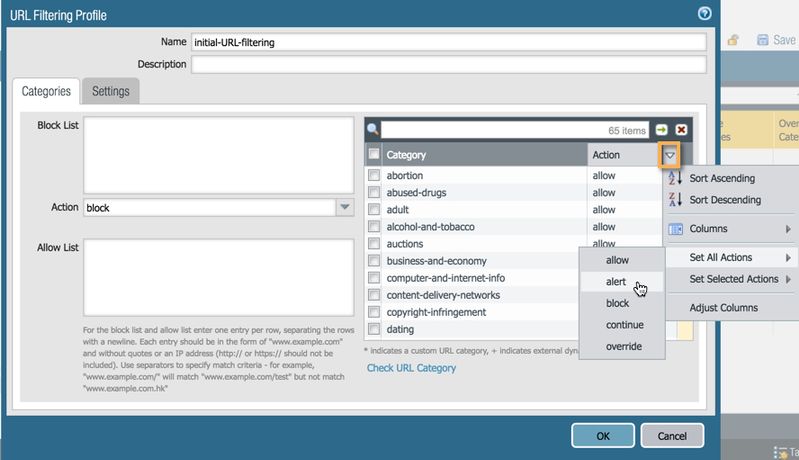Click the category search filter field
799x460 pixels.
point(515,130)
